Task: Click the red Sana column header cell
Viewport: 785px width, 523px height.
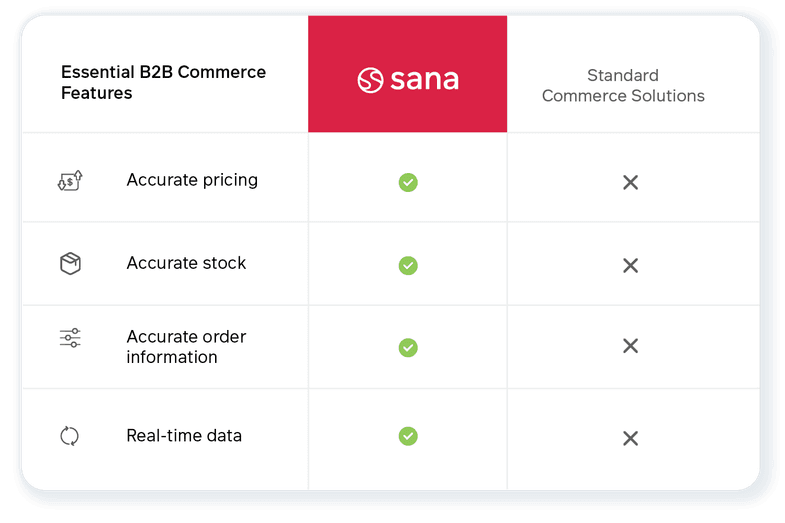Action: [x=408, y=74]
